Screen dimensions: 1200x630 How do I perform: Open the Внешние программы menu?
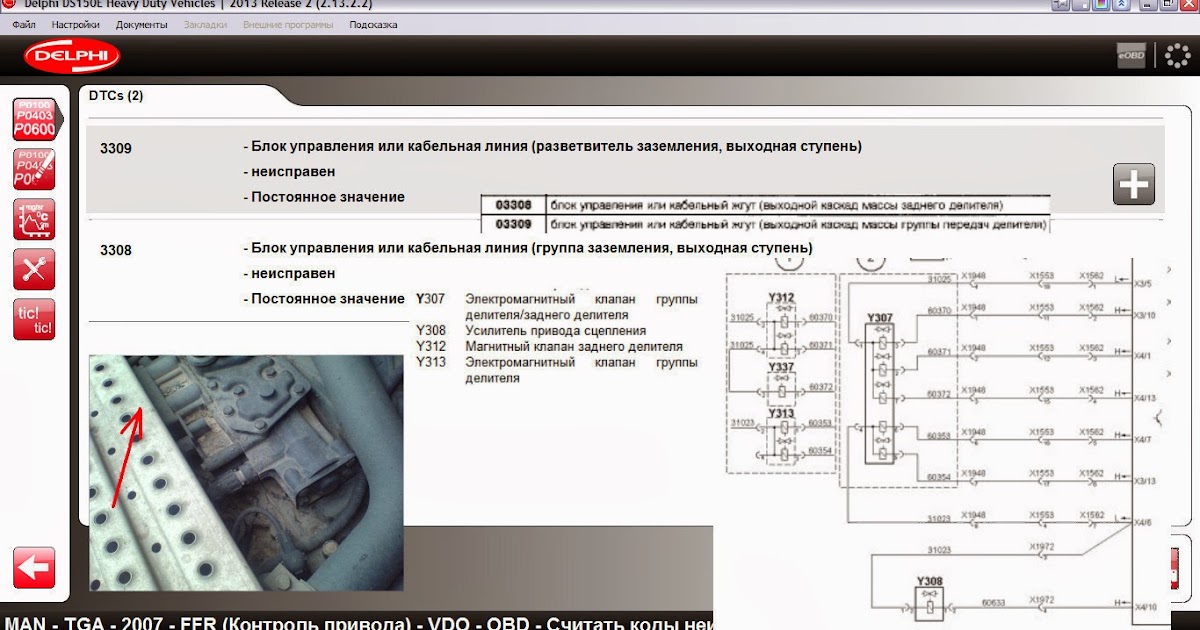288,24
